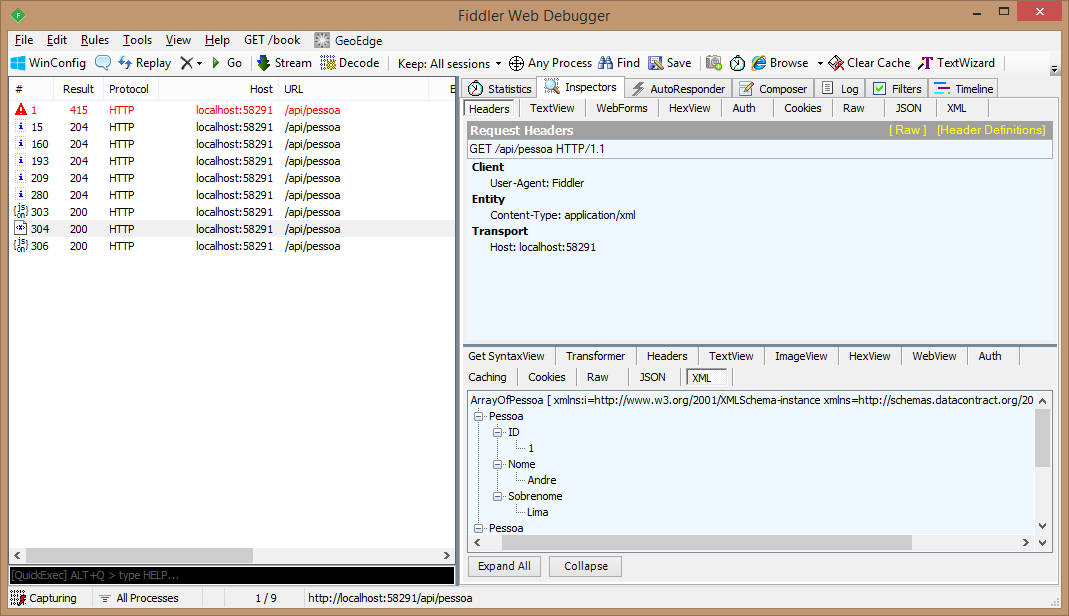Select the request WebForms tab
The height and width of the screenshot is (616, 1069).
(x=622, y=108)
